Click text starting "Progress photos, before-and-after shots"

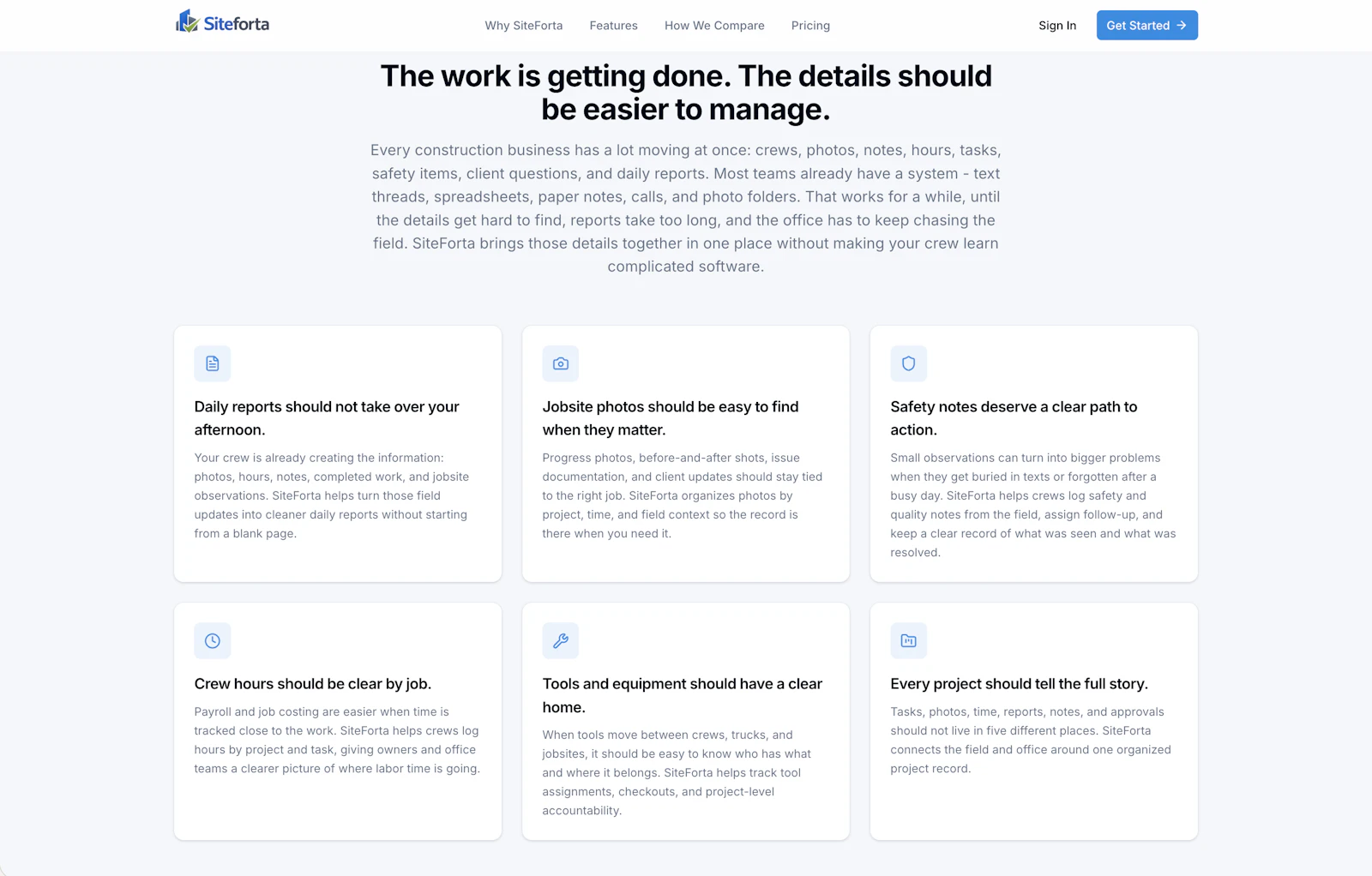[683, 495]
